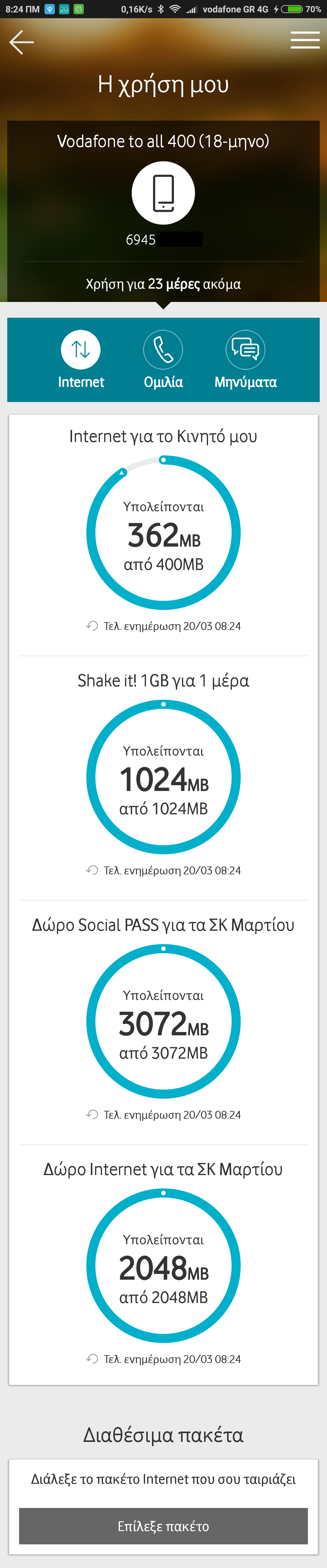Tap the Vodafone to all 400 plan title
Image resolution: width=327 pixels, height=1568 pixels.
click(163, 141)
